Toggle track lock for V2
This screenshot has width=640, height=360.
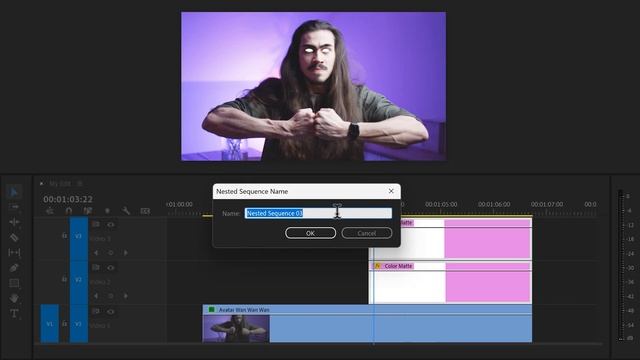(x=64, y=280)
